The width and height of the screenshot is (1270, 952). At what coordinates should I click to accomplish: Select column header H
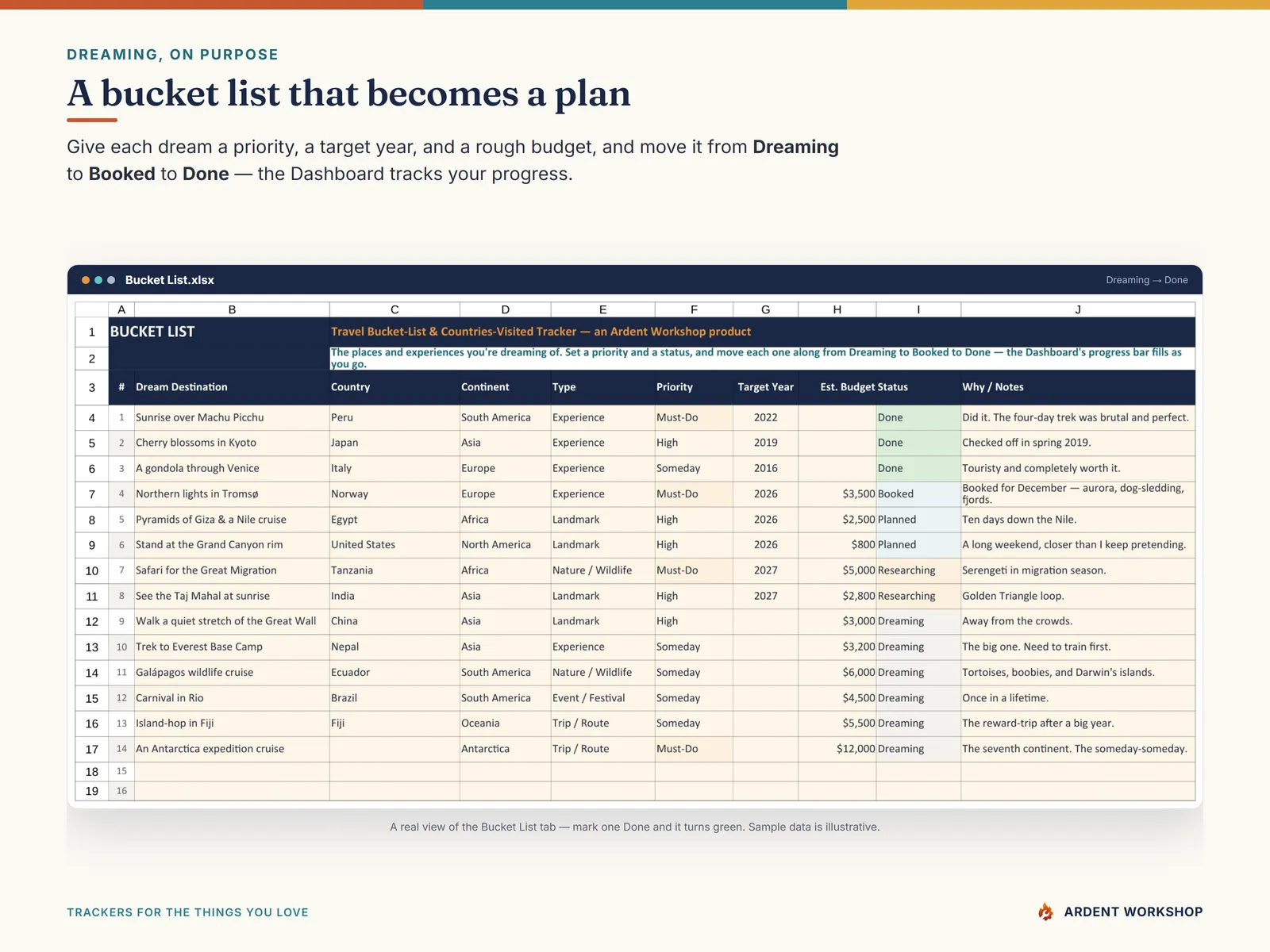(837, 309)
